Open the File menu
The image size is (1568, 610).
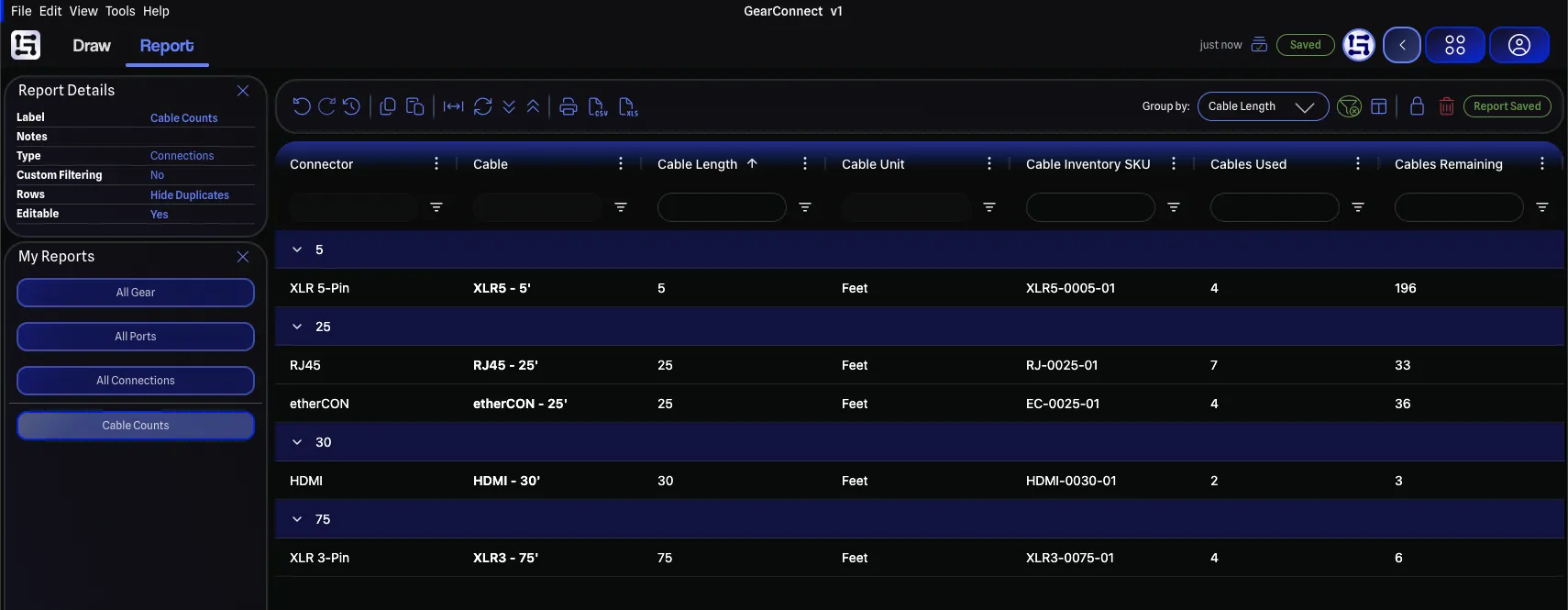(21, 11)
